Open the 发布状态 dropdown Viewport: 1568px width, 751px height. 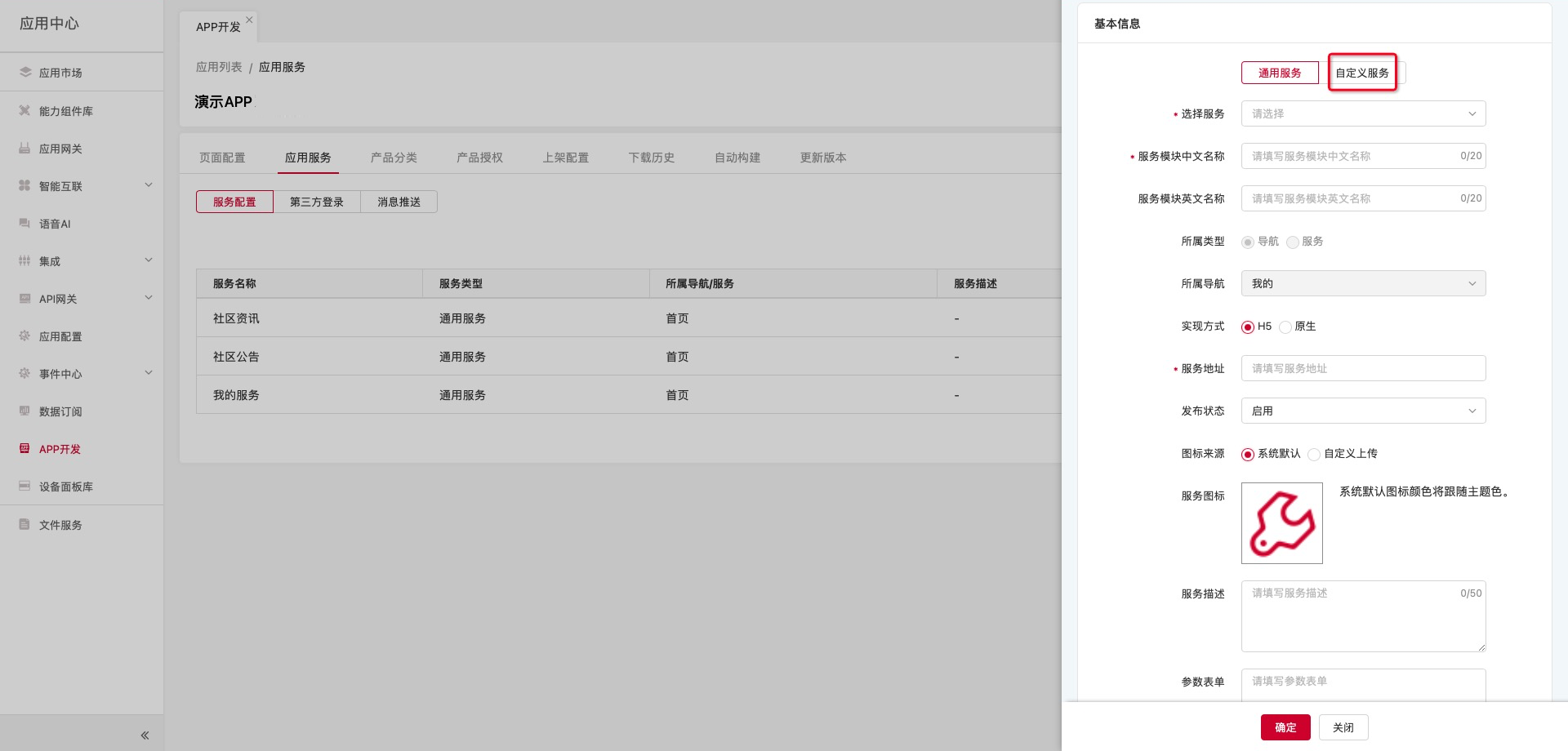point(1363,411)
